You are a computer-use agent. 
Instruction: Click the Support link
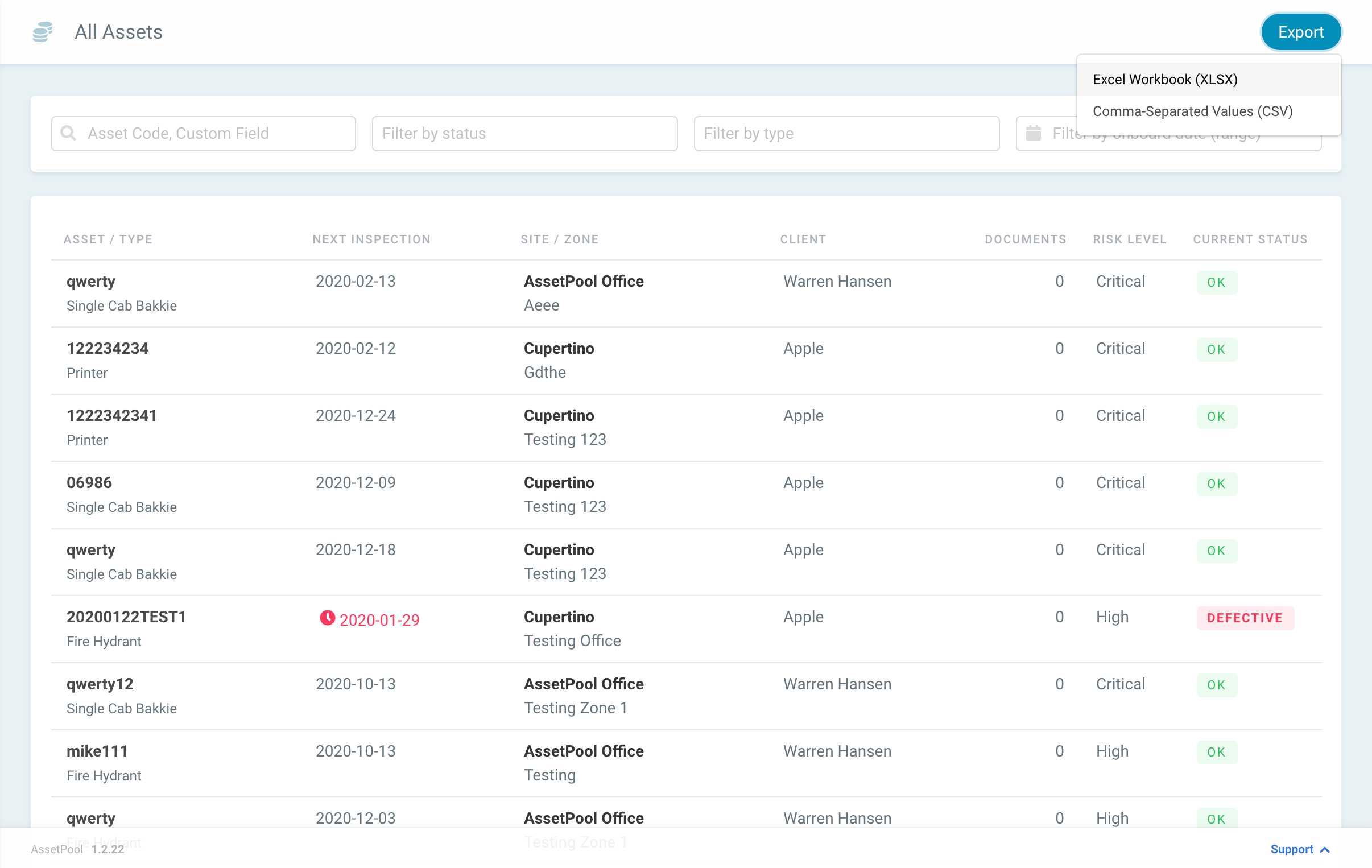[1292, 849]
